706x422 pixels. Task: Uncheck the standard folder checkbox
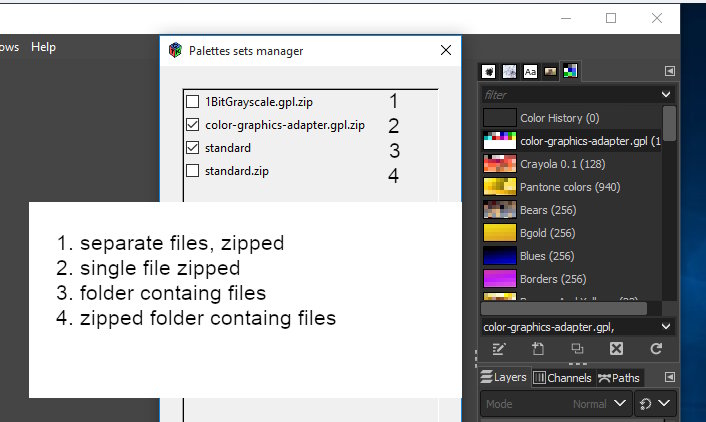click(x=193, y=147)
